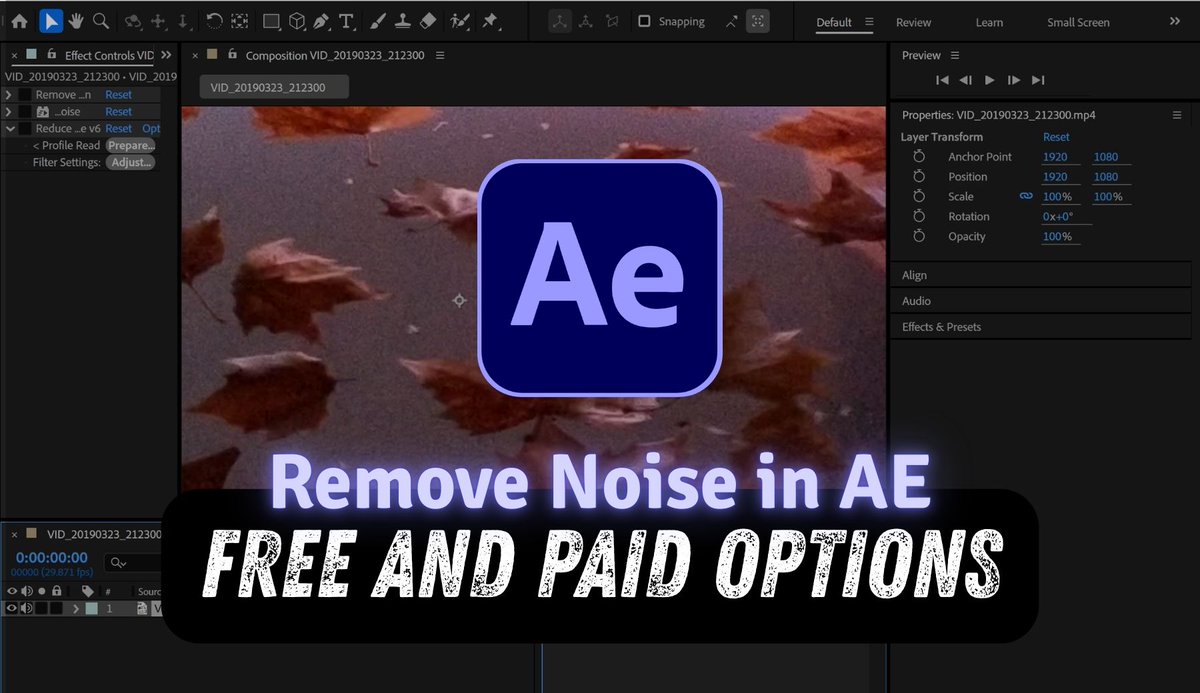Switch to the Small Screen workspace
Image resolution: width=1200 pixels, height=693 pixels.
tap(1078, 22)
